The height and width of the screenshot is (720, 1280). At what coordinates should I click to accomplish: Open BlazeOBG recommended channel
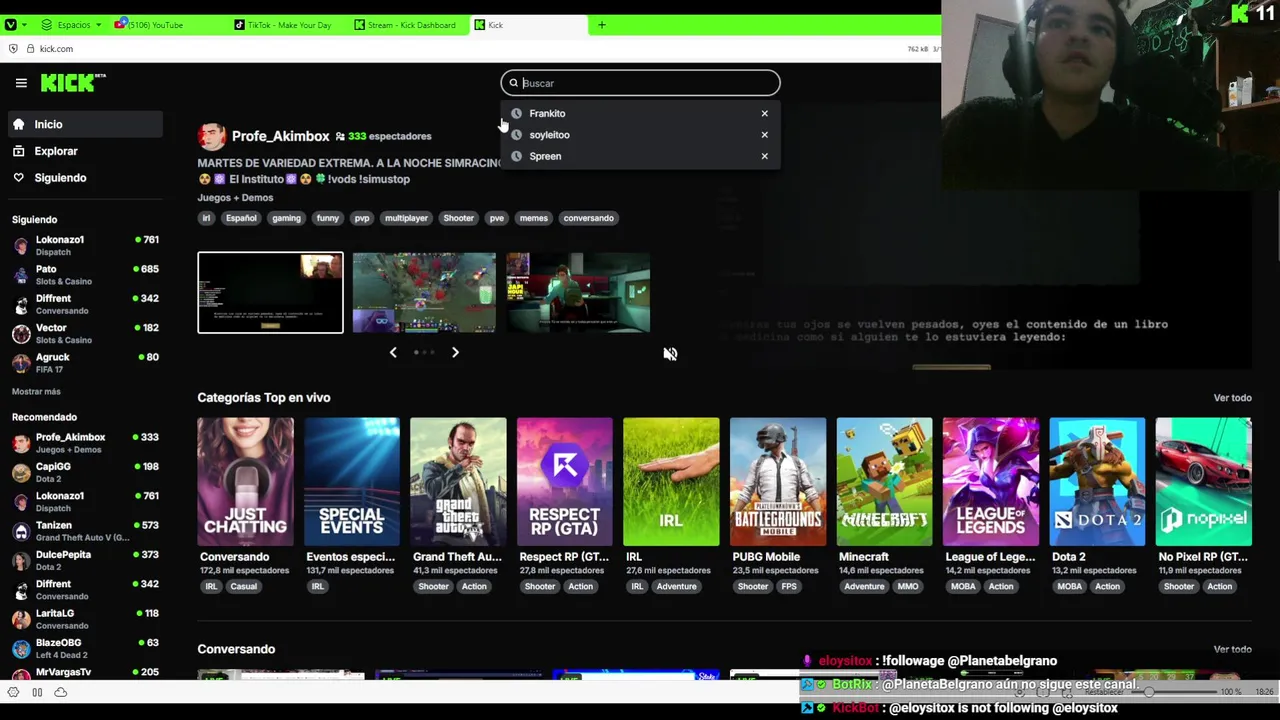[85, 648]
